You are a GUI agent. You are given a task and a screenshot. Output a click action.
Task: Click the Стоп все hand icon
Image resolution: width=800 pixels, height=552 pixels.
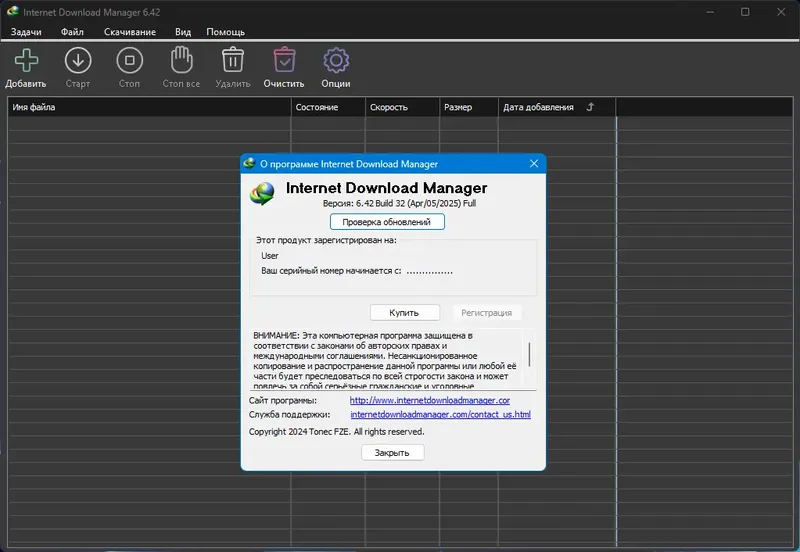(x=181, y=61)
